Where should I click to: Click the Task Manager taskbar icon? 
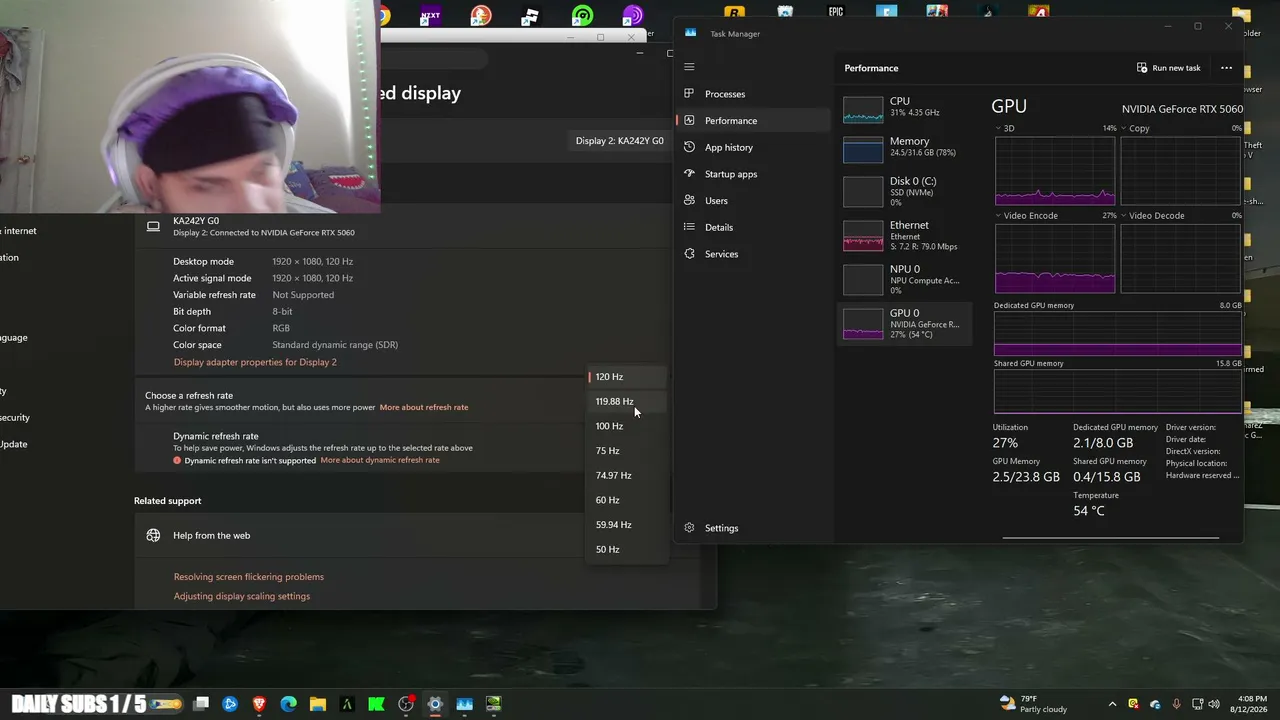464,704
